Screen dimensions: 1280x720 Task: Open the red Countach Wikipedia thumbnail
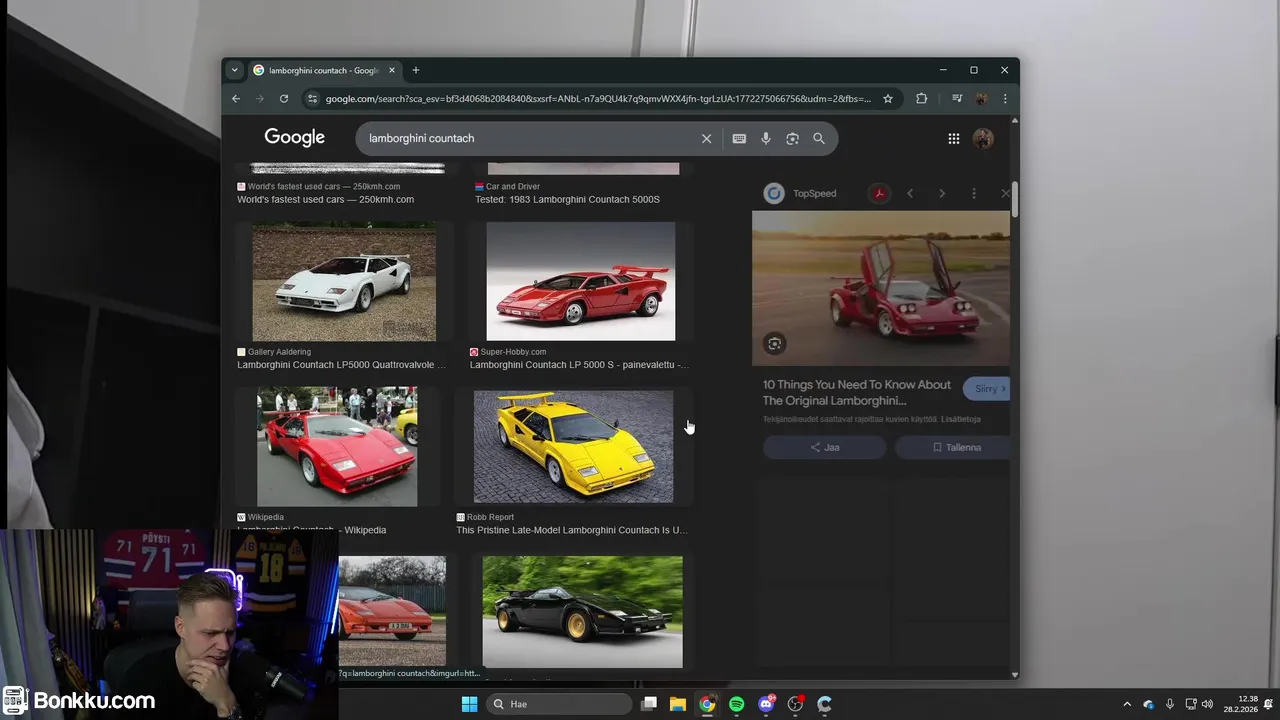click(x=337, y=447)
